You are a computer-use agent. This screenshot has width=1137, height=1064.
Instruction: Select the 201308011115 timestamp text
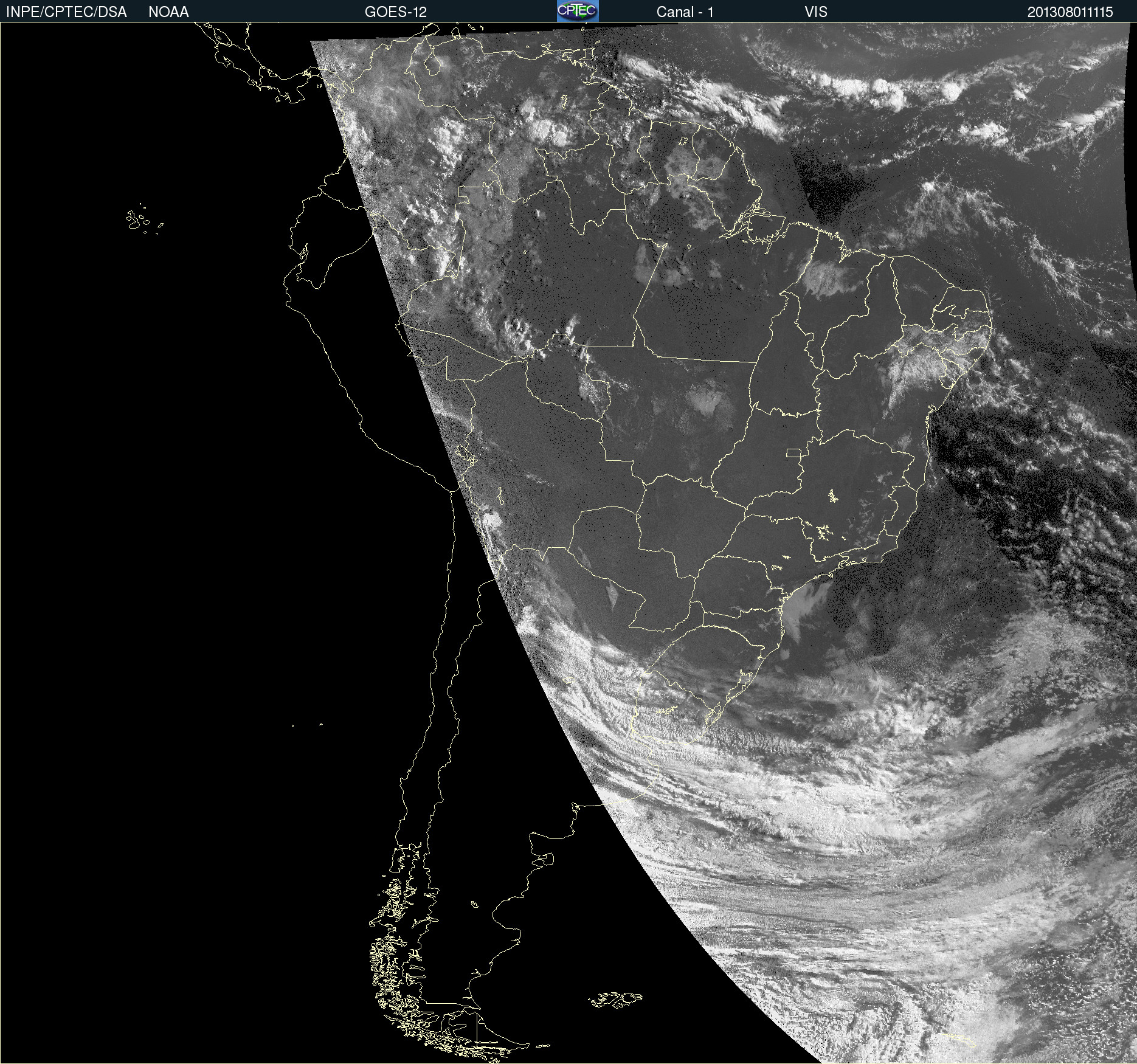click(x=1070, y=12)
